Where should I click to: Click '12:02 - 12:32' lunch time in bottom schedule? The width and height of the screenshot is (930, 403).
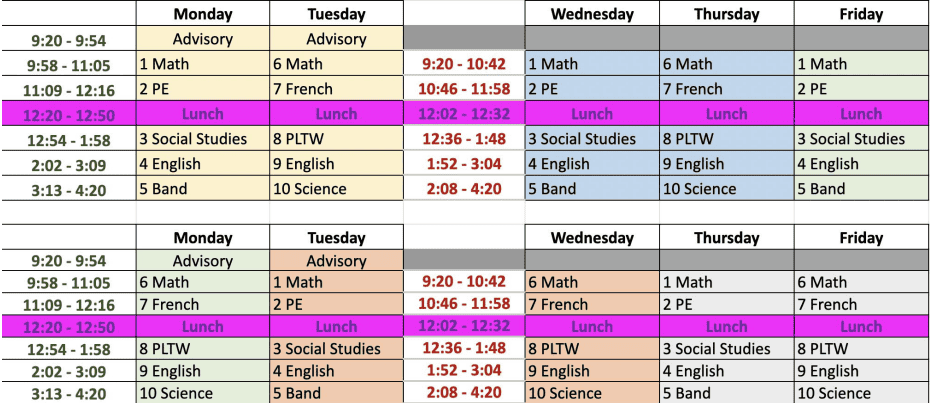(x=464, y=326)
